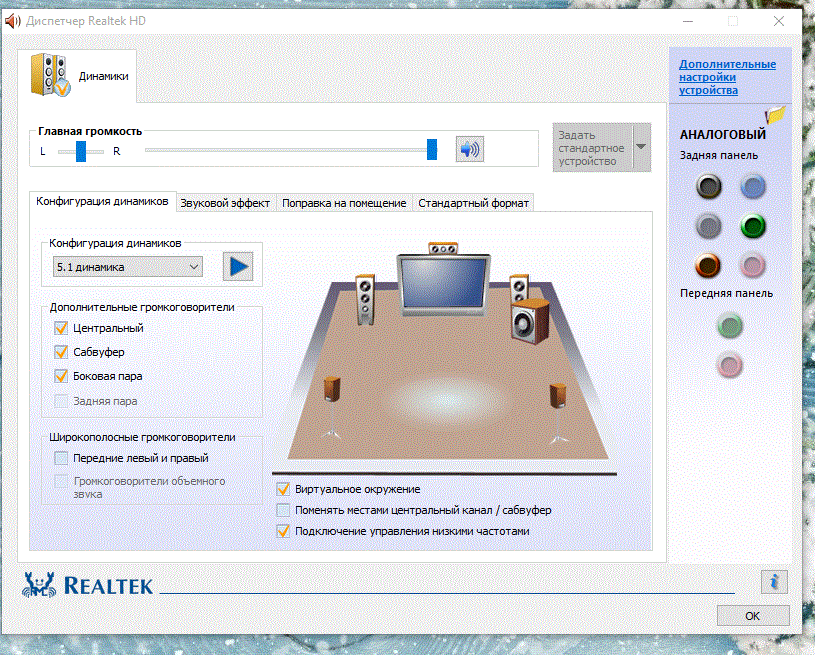This screenshot has width=815, height=655.
Task: Click Задать стандартное устройство button
Action: click(x=593, y=148)
